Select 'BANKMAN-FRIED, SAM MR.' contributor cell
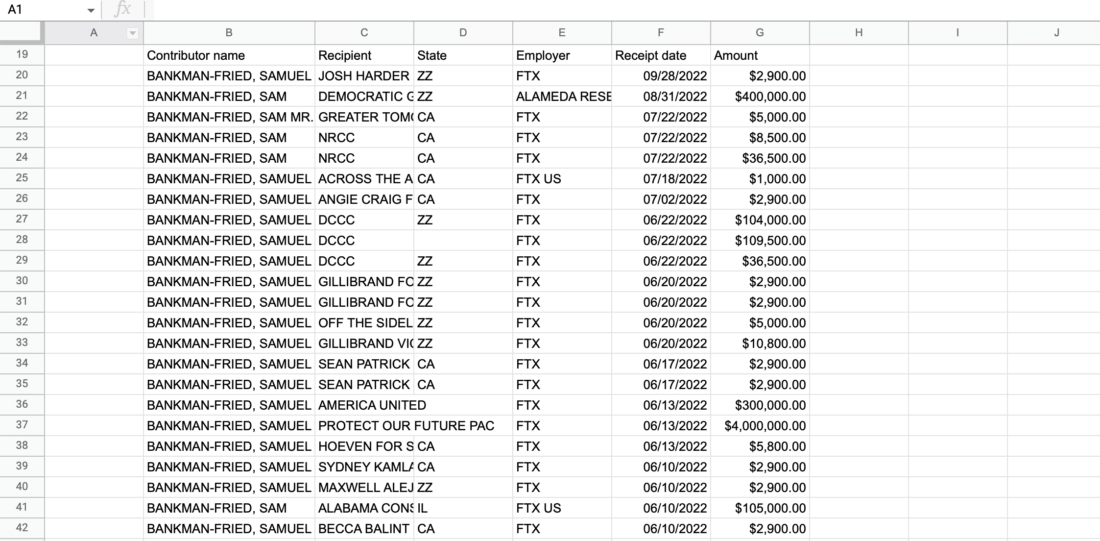This screenshot has height=541, width=1100. tap(229, 117)
